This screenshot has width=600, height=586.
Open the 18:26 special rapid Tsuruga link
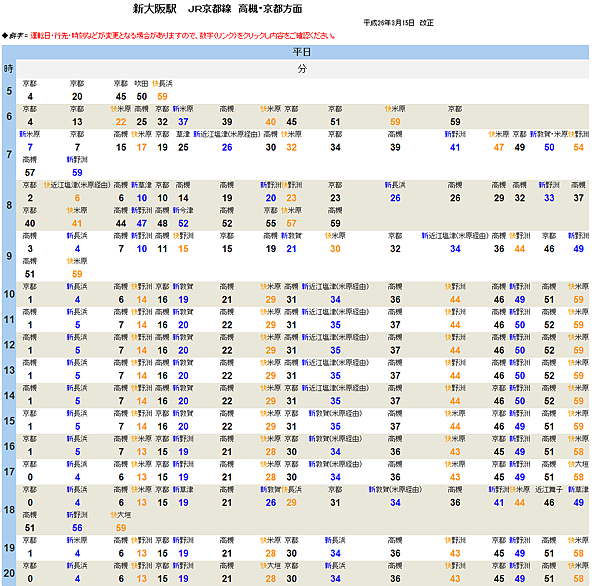(x=271, y=503)
